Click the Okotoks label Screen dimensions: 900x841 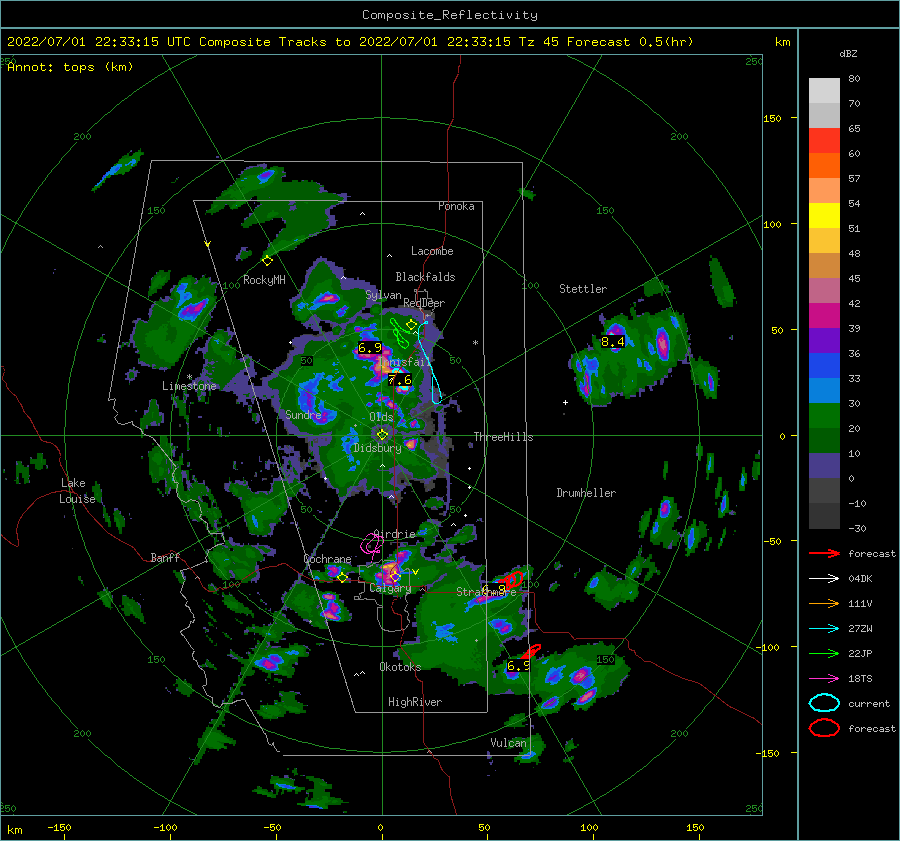coord(400,666)
